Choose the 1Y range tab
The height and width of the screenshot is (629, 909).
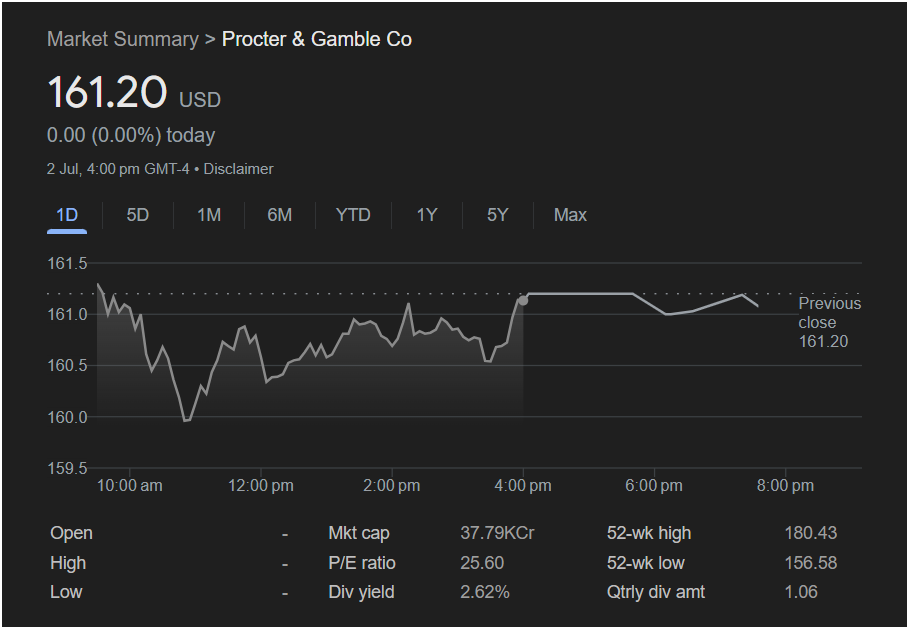click(427, 215)
